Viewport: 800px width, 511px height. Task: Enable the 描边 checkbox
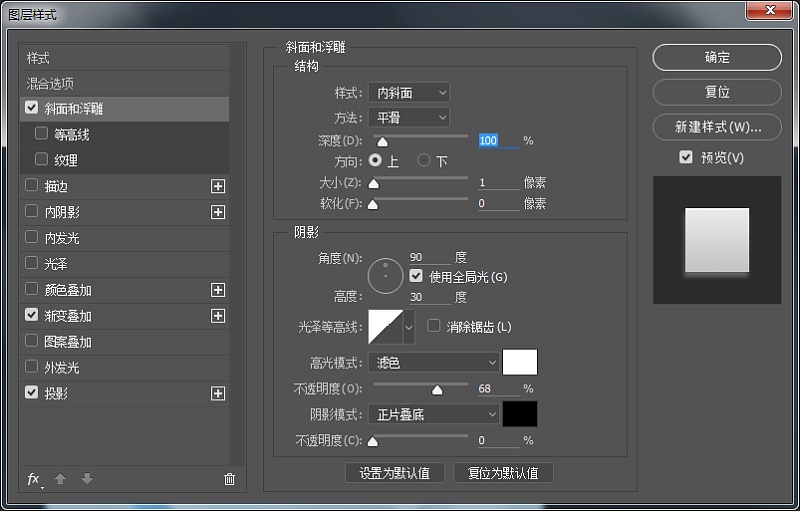pos(32,185)
